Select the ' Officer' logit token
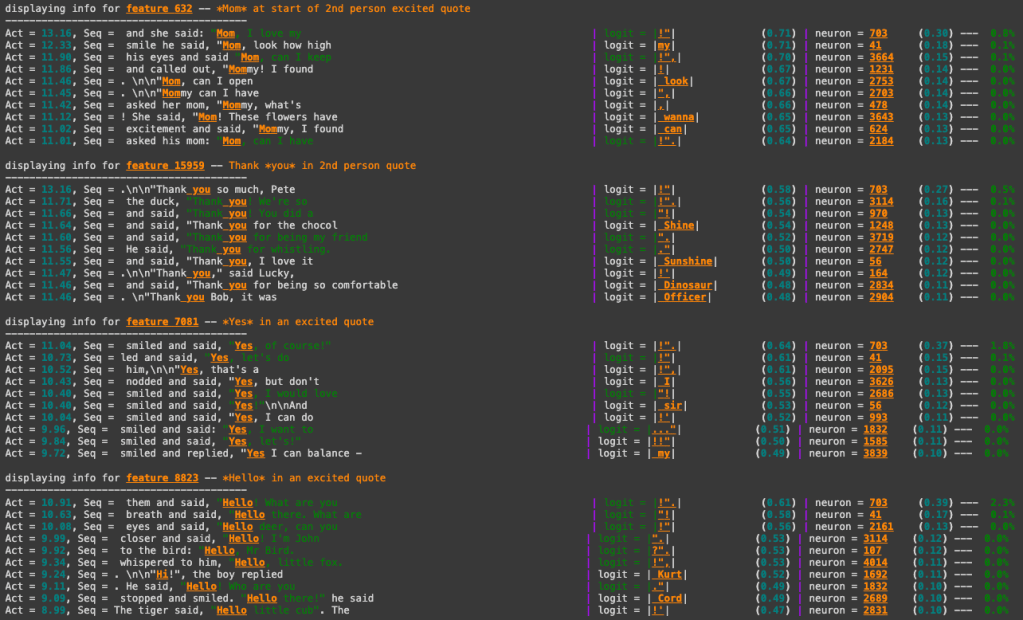This screenshot has height=620, width=1023. 682,297
